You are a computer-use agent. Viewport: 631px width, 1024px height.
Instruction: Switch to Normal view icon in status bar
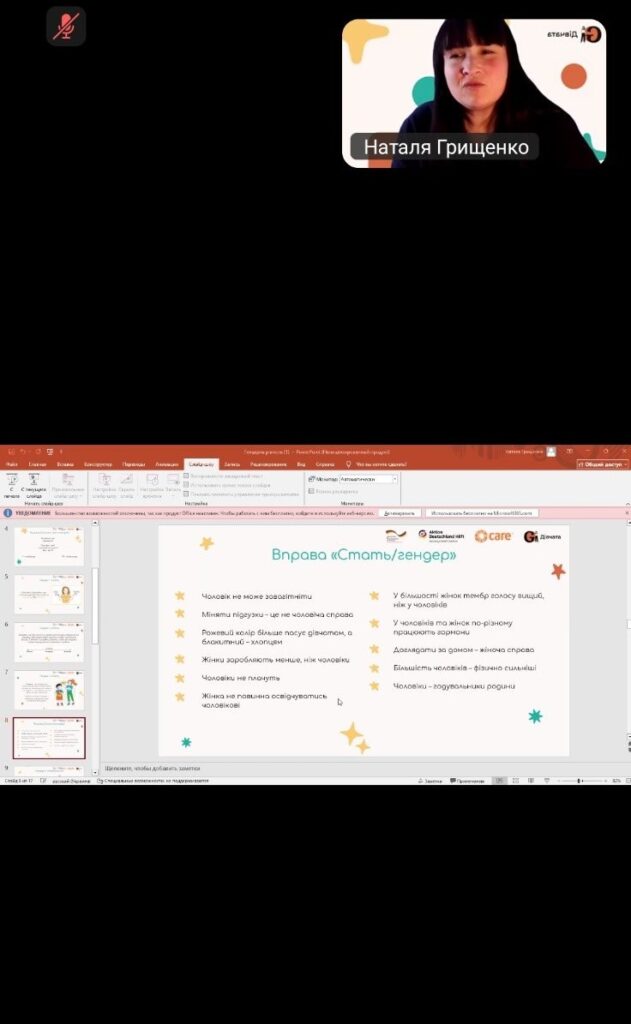tap(499, 780)
